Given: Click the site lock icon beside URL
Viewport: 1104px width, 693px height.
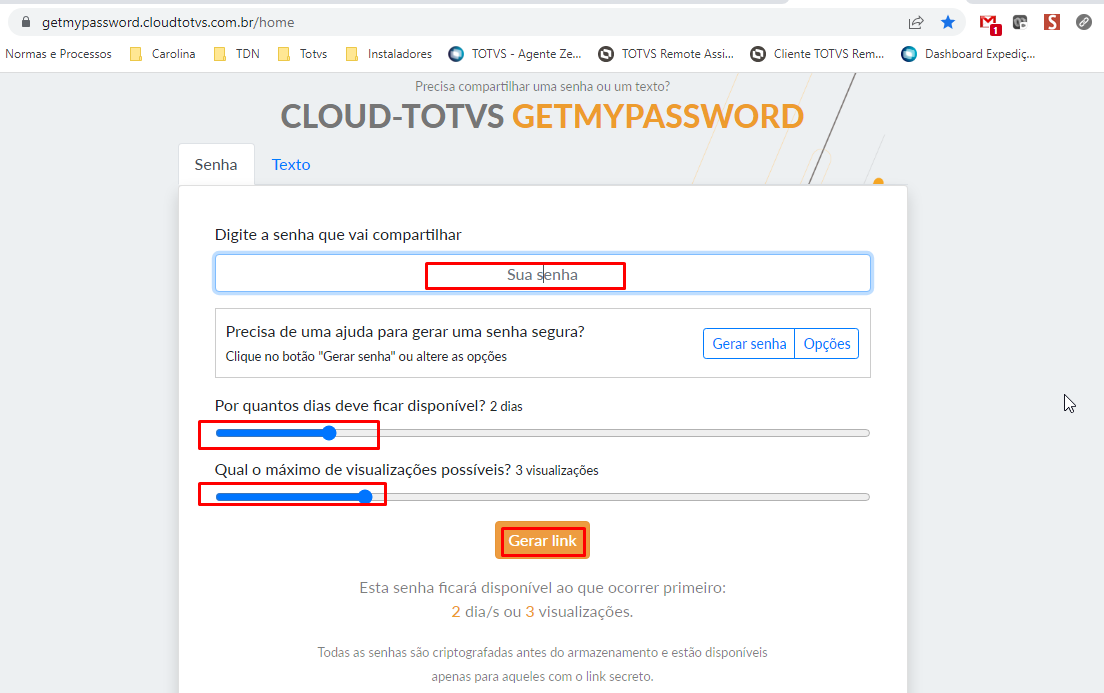Looking at the screenshot, I should click(26, 22).
